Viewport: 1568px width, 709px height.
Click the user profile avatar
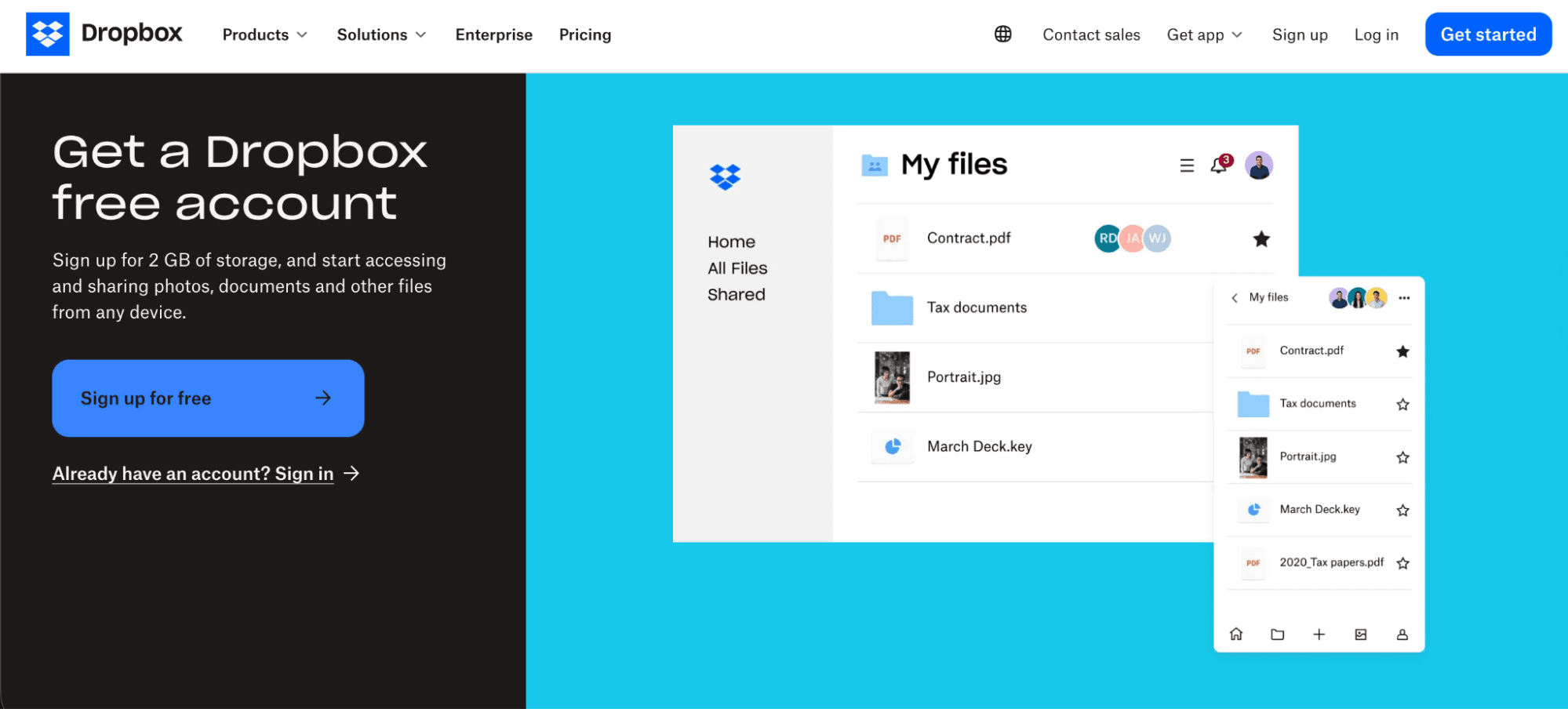pos(1258,165)
